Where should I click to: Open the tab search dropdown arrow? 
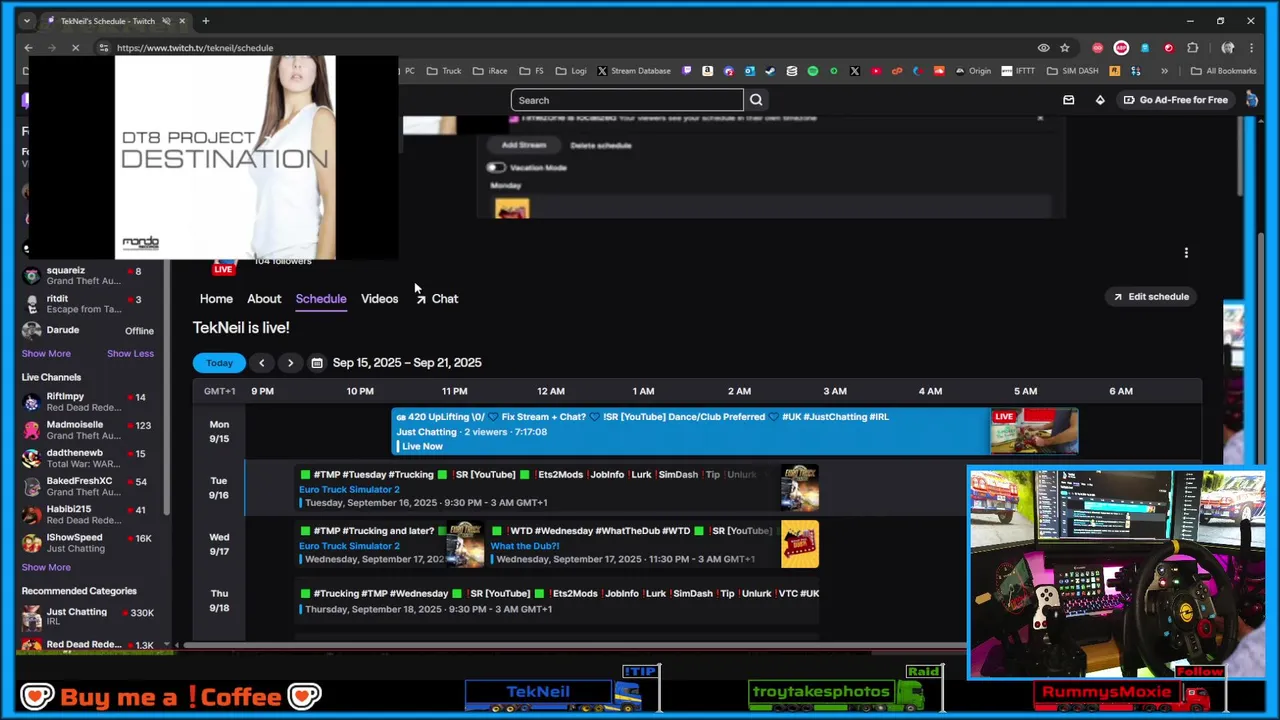click(x=27, y=21)
